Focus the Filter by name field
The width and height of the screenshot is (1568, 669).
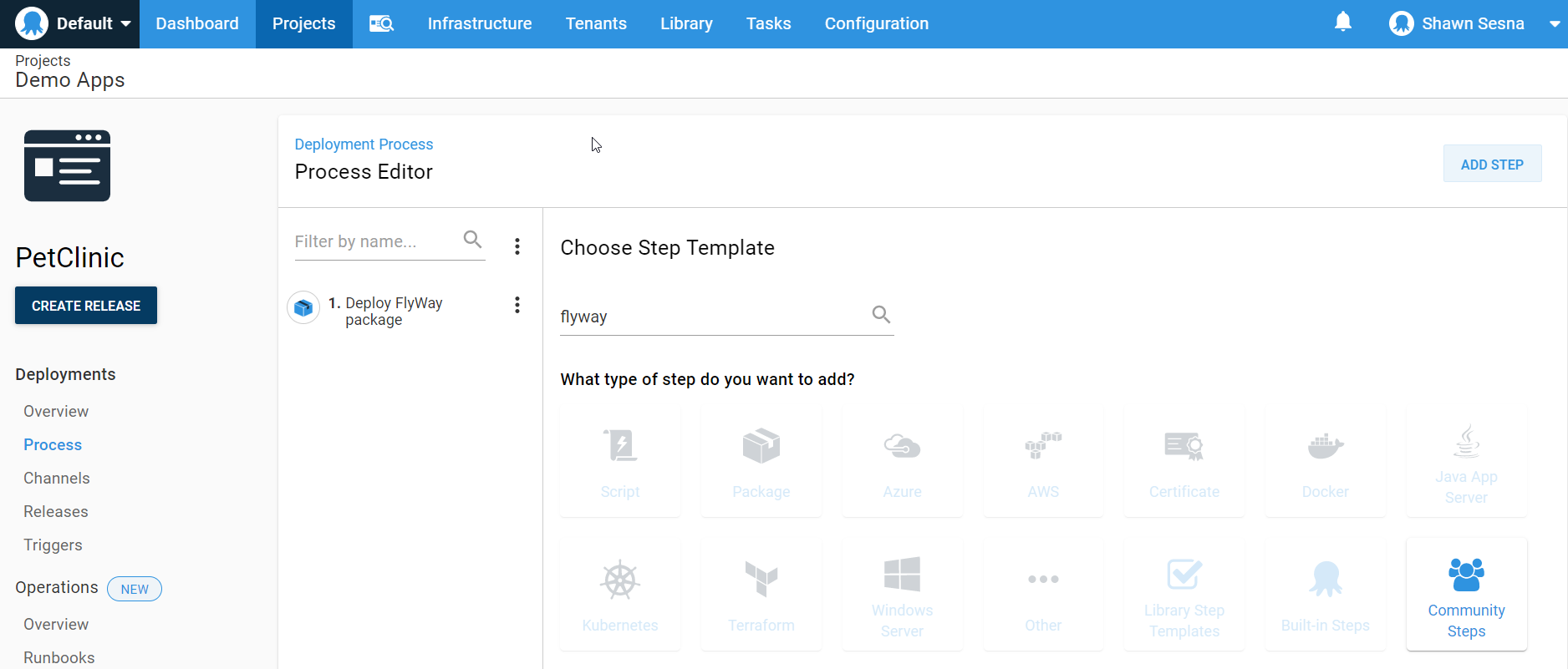click(376, 242)
